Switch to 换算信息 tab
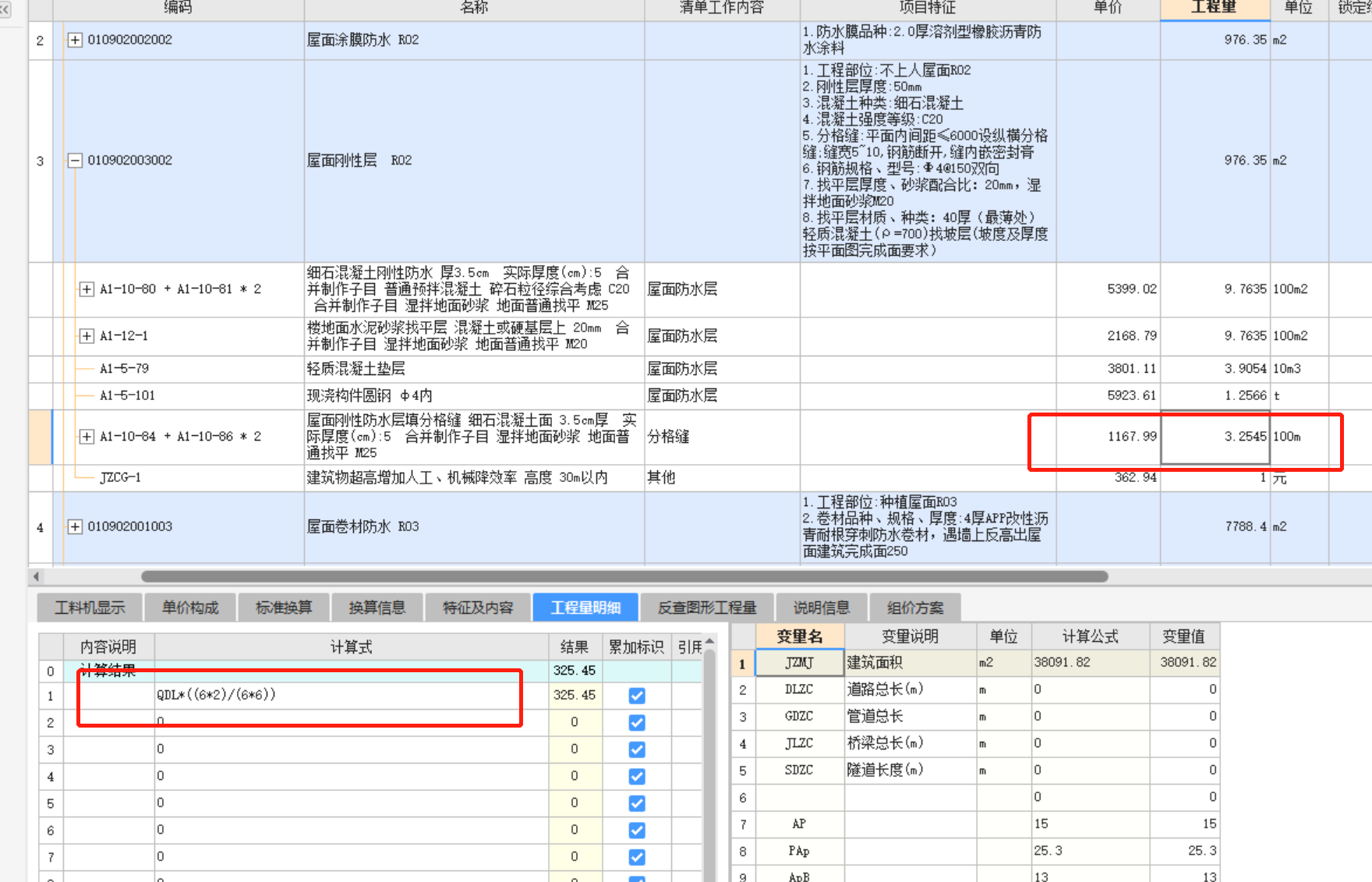The height and width of the screenshot is (882, 1372). [x=377, y=607]
